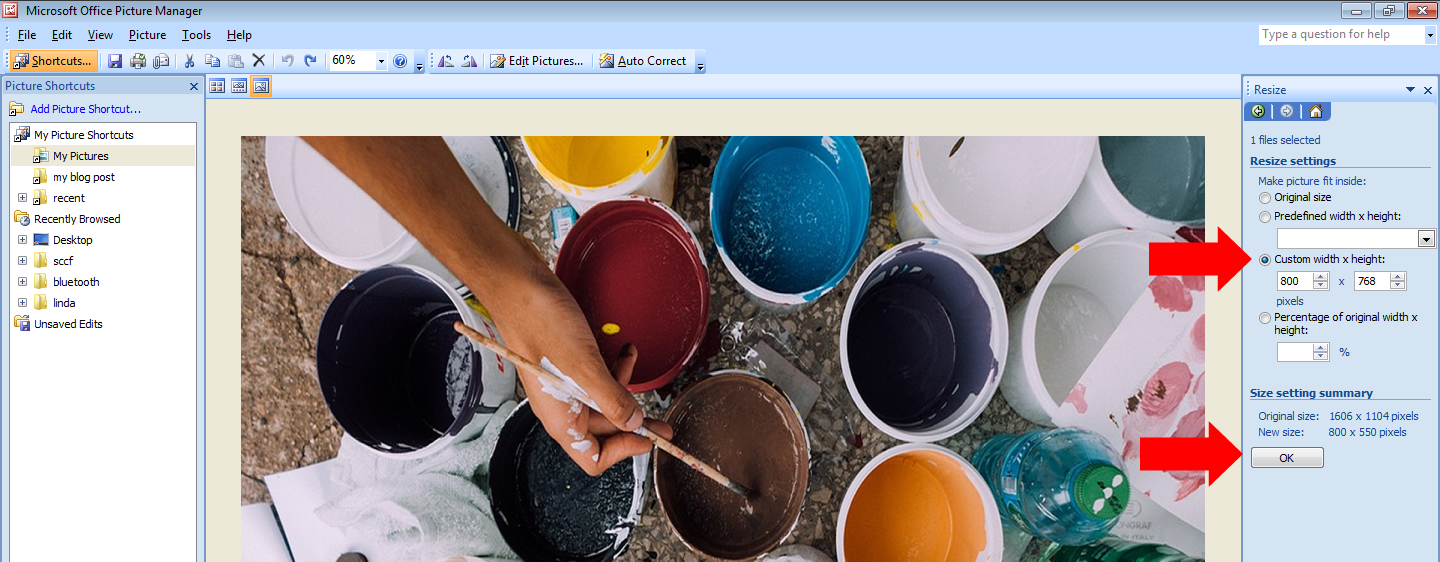Click the Print icon in toolbar
1440x562 pixels.
point(138,61)
